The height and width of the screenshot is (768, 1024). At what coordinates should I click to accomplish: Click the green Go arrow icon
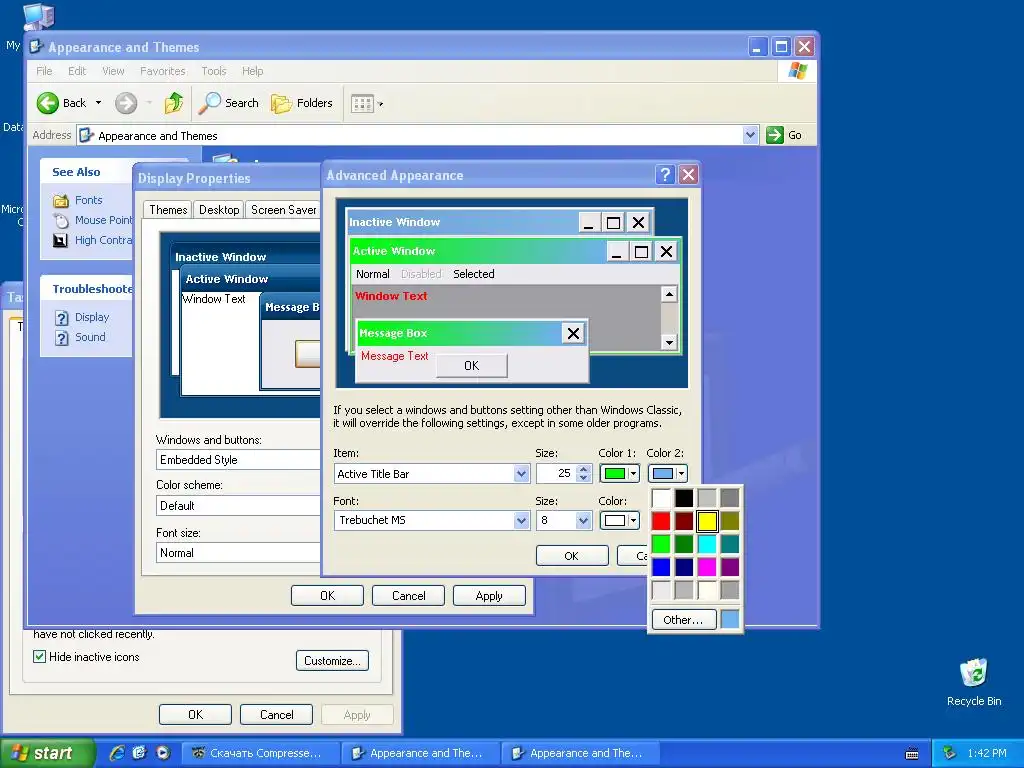point(775,135)
